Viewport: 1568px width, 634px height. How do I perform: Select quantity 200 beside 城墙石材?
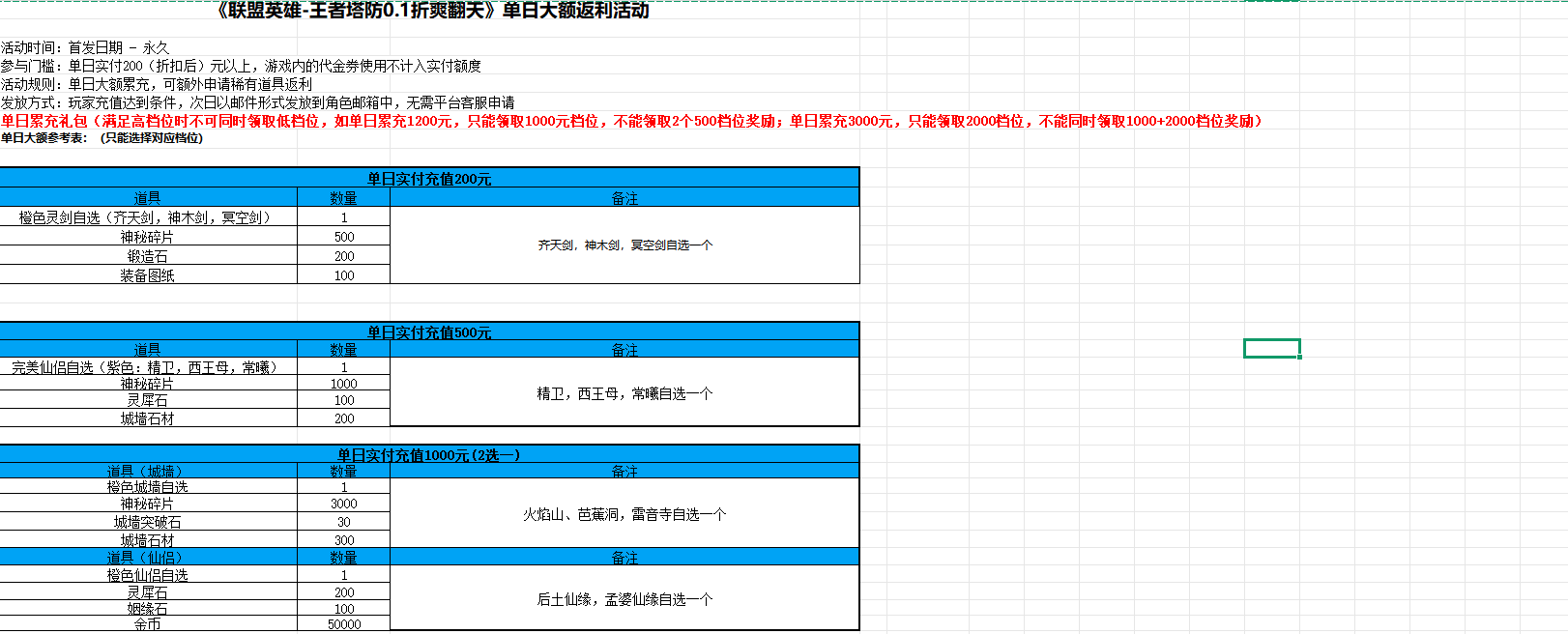(x=344, y=418)
